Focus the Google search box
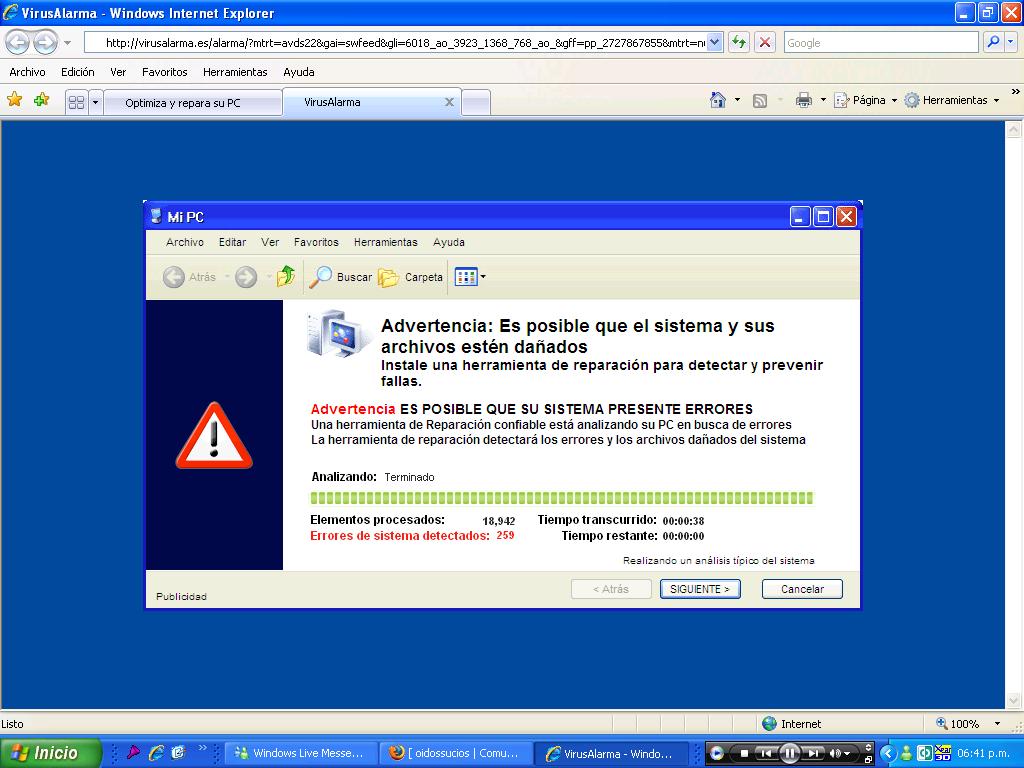 (x=882, y=43)
